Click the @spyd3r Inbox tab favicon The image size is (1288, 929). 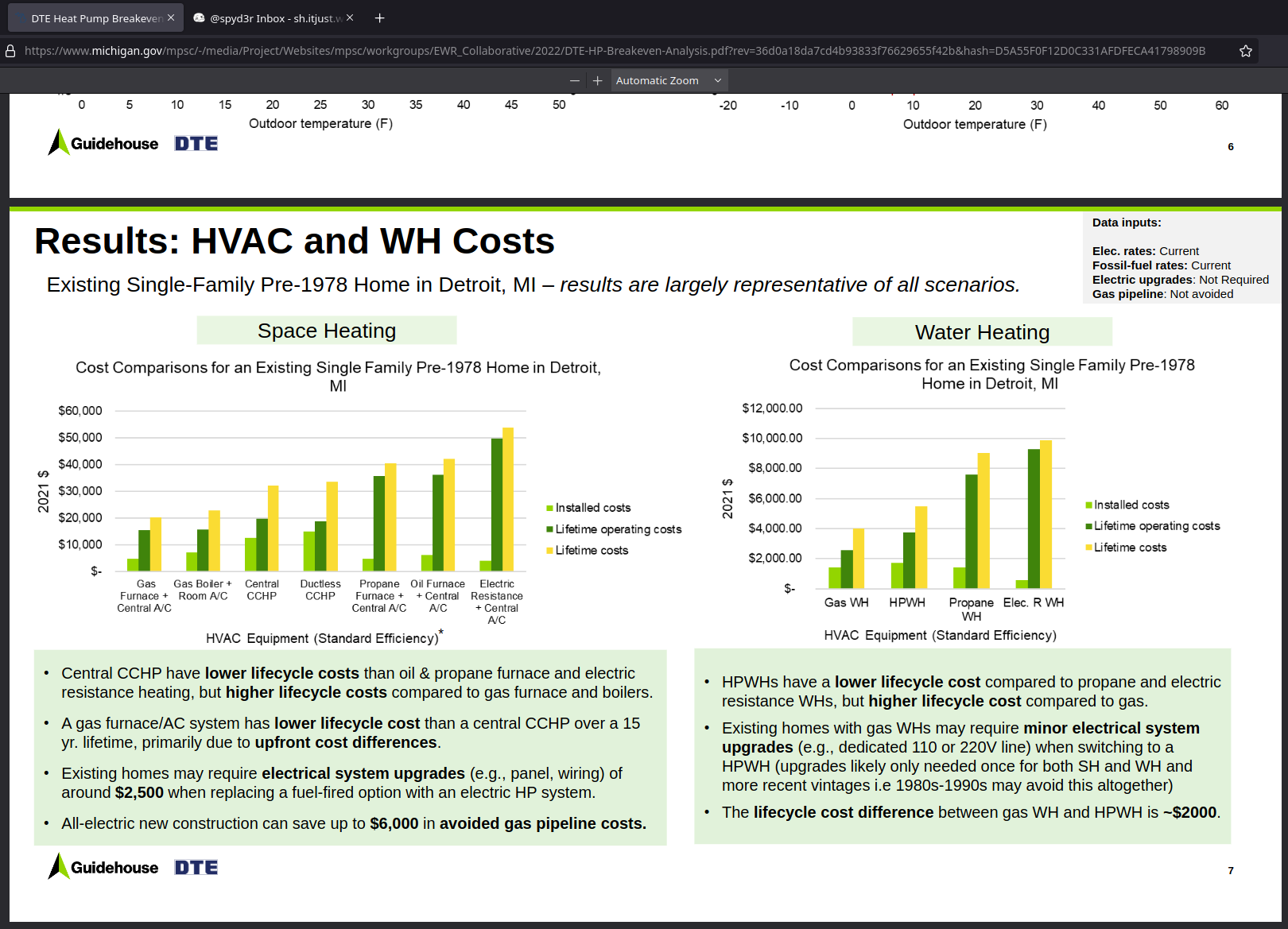click(199, 18)
